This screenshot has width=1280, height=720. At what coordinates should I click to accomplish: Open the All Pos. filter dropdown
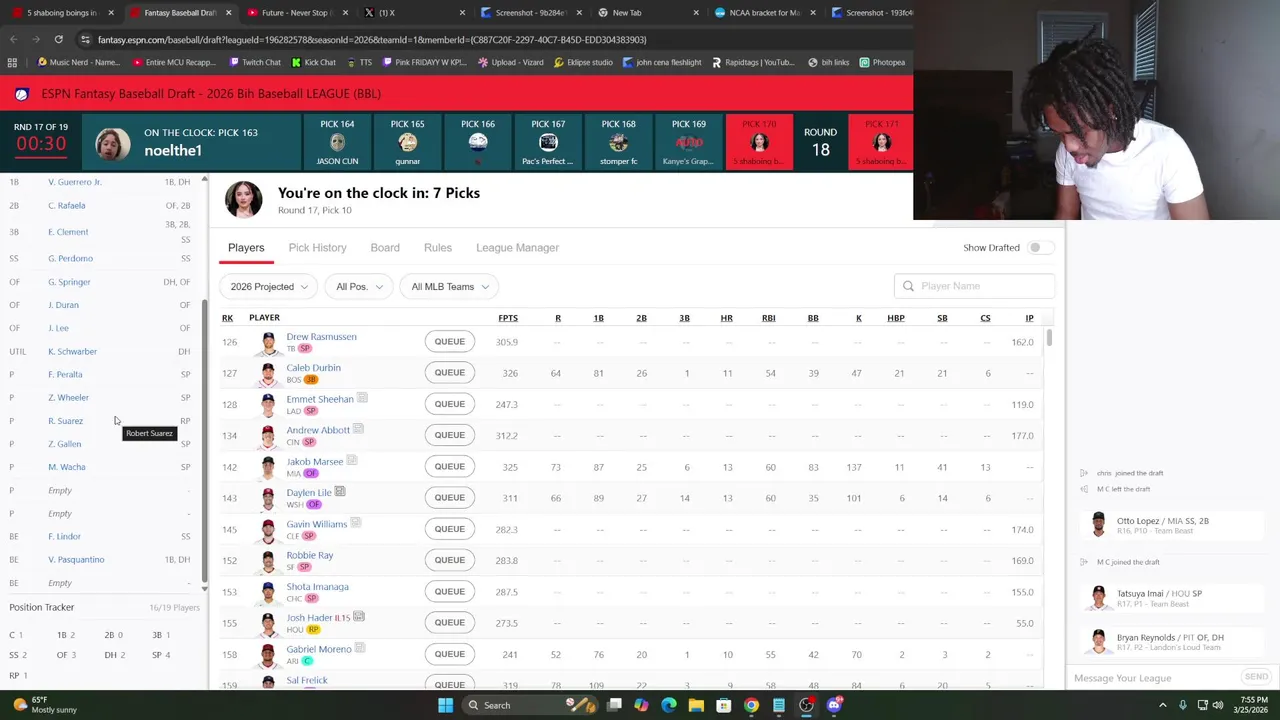[359, 287]
